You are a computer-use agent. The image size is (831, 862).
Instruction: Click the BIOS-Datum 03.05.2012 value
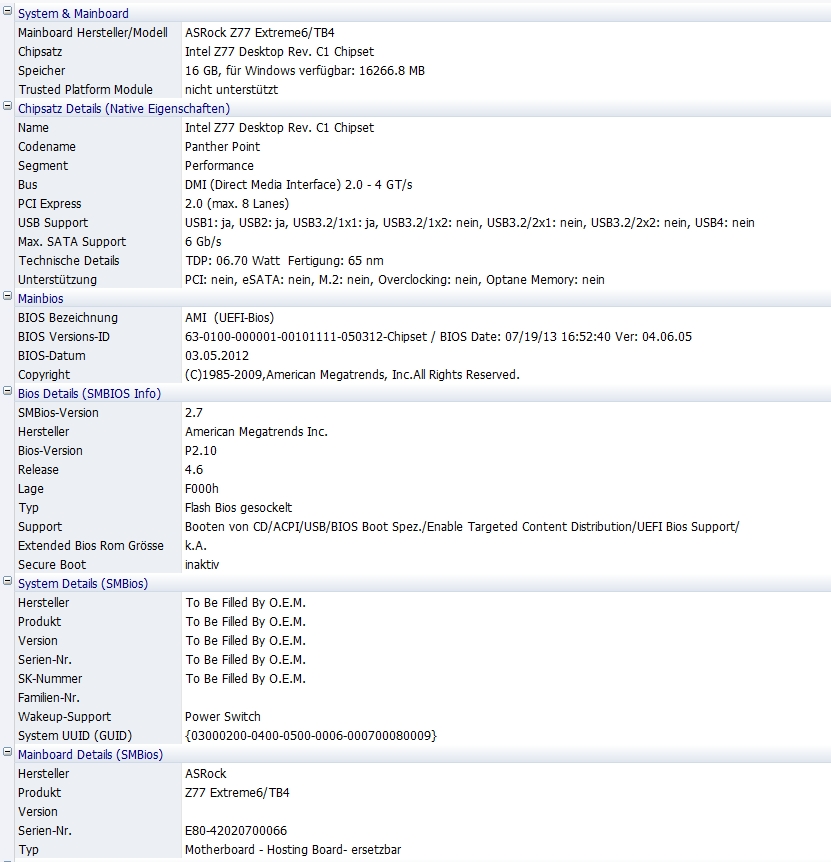tap(217, 356)
